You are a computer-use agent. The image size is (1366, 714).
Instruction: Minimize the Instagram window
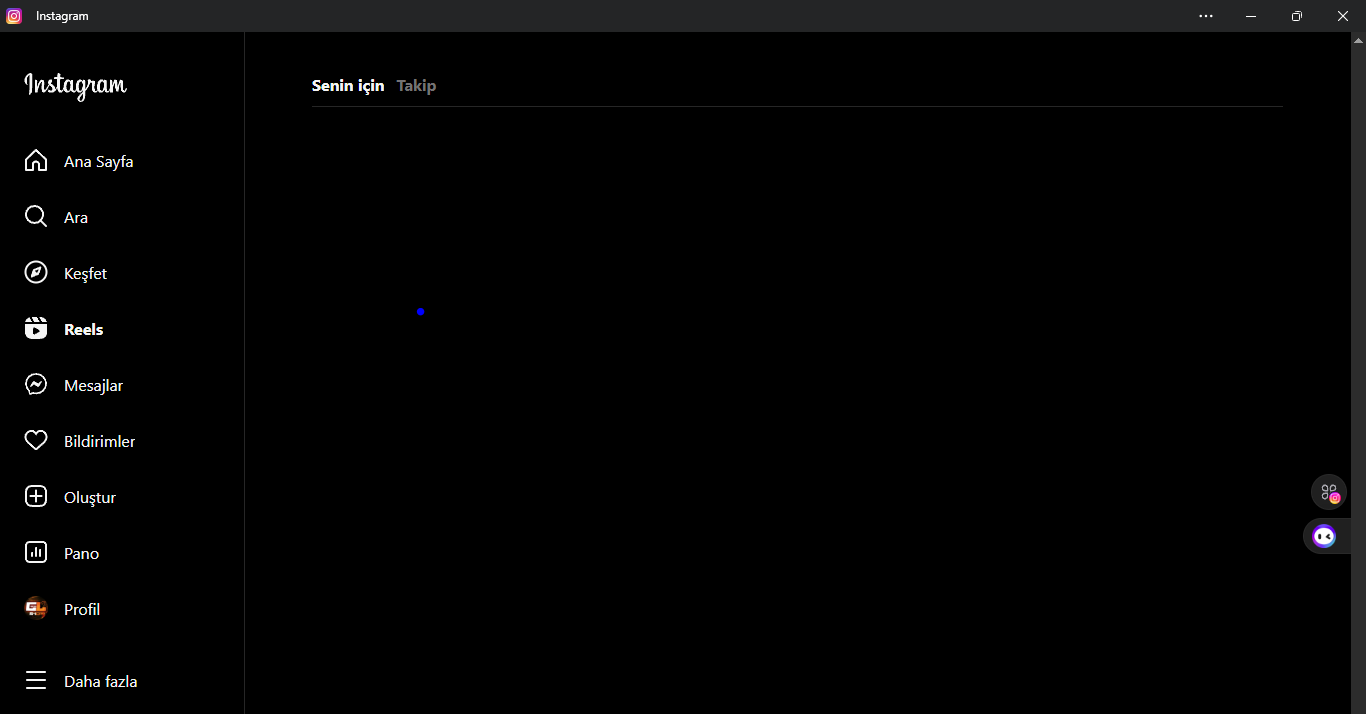pyautogui.click(x=1251, y=16)
